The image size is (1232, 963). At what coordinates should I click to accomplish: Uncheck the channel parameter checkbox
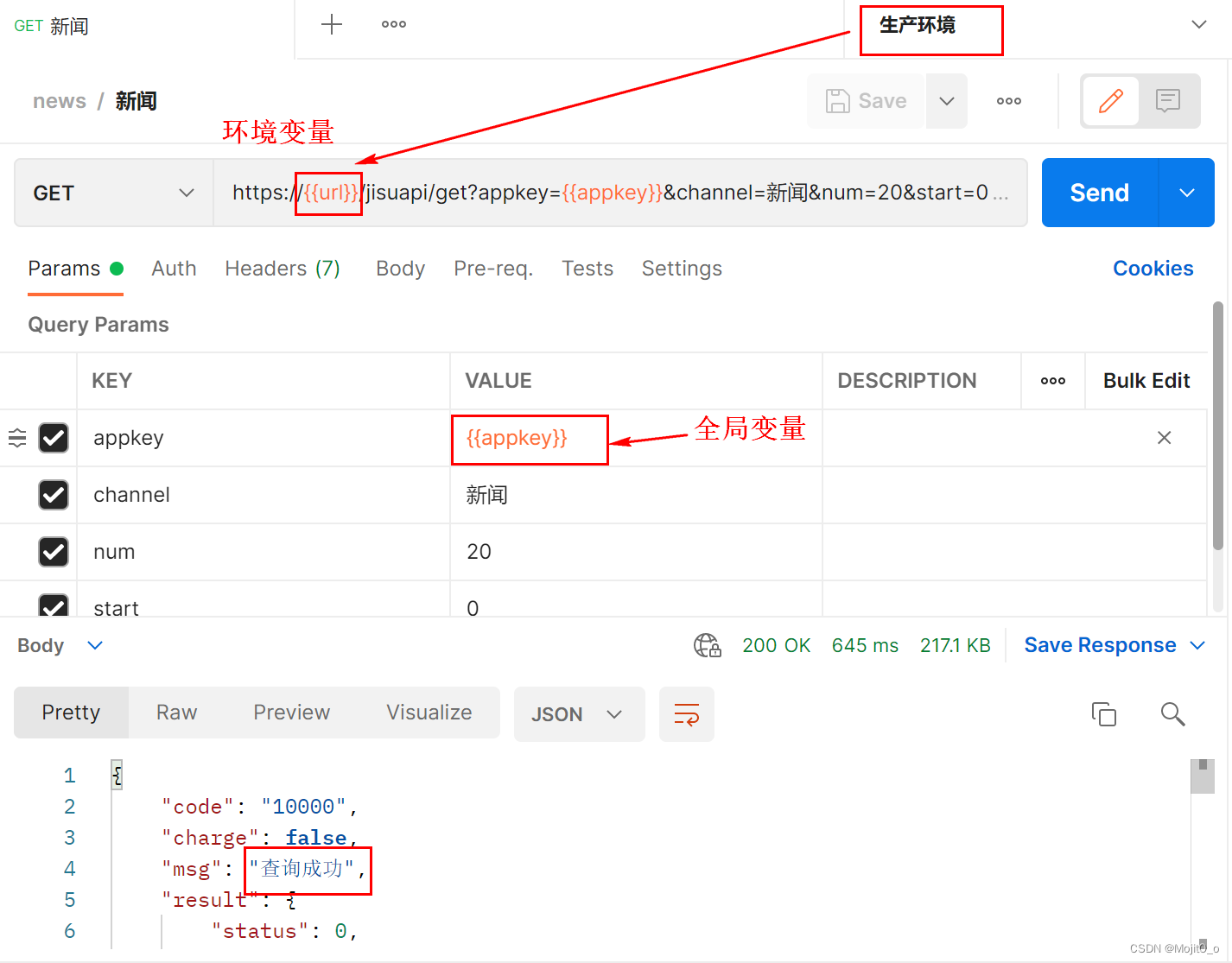(x=54, y=495)
